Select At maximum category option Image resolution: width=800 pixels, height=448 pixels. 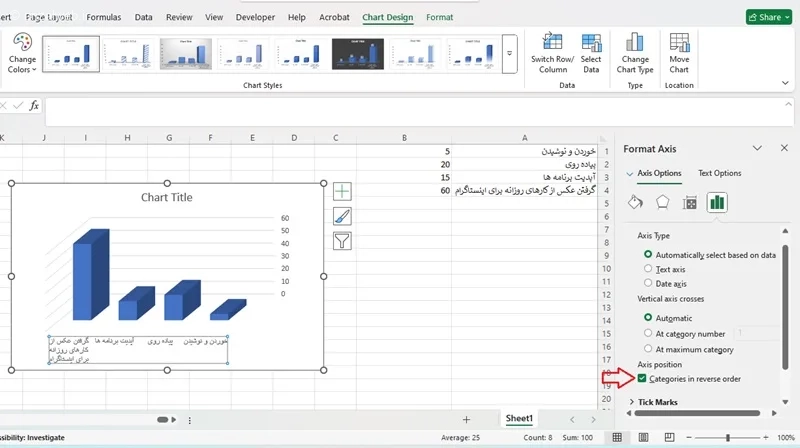(648, 349)
